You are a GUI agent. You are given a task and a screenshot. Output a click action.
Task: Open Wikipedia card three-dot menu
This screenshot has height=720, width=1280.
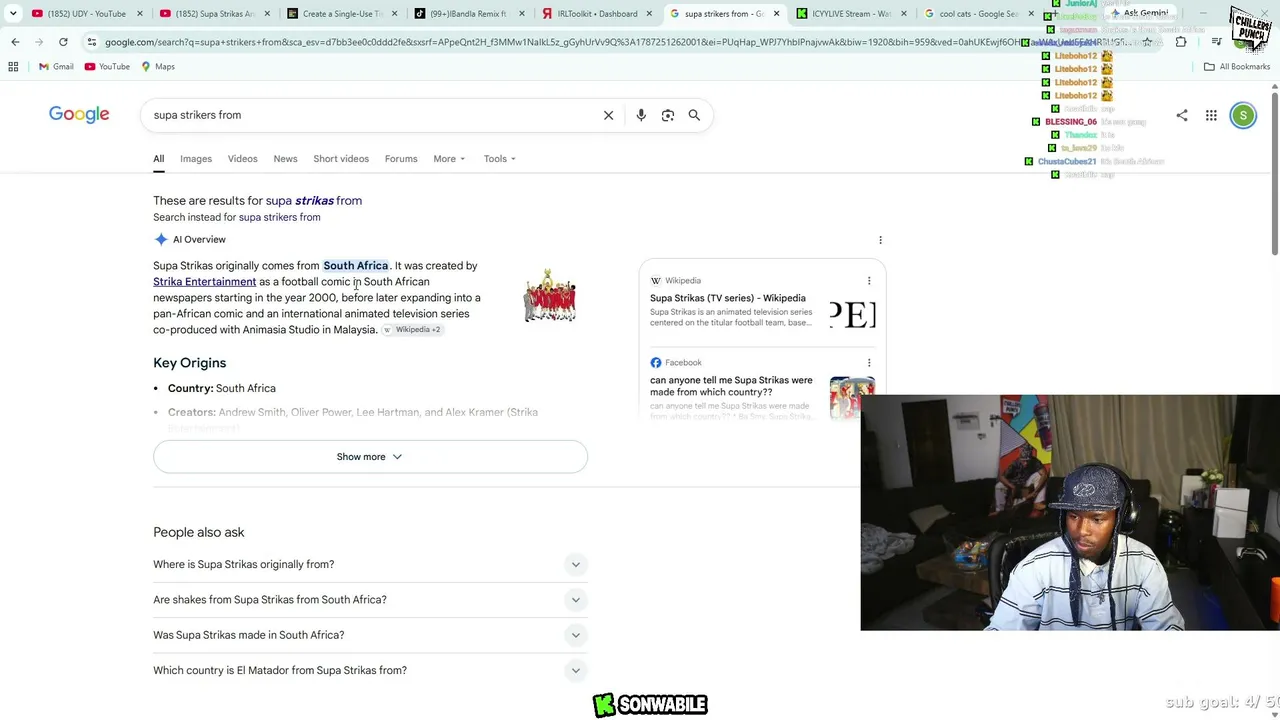[869, 281]
